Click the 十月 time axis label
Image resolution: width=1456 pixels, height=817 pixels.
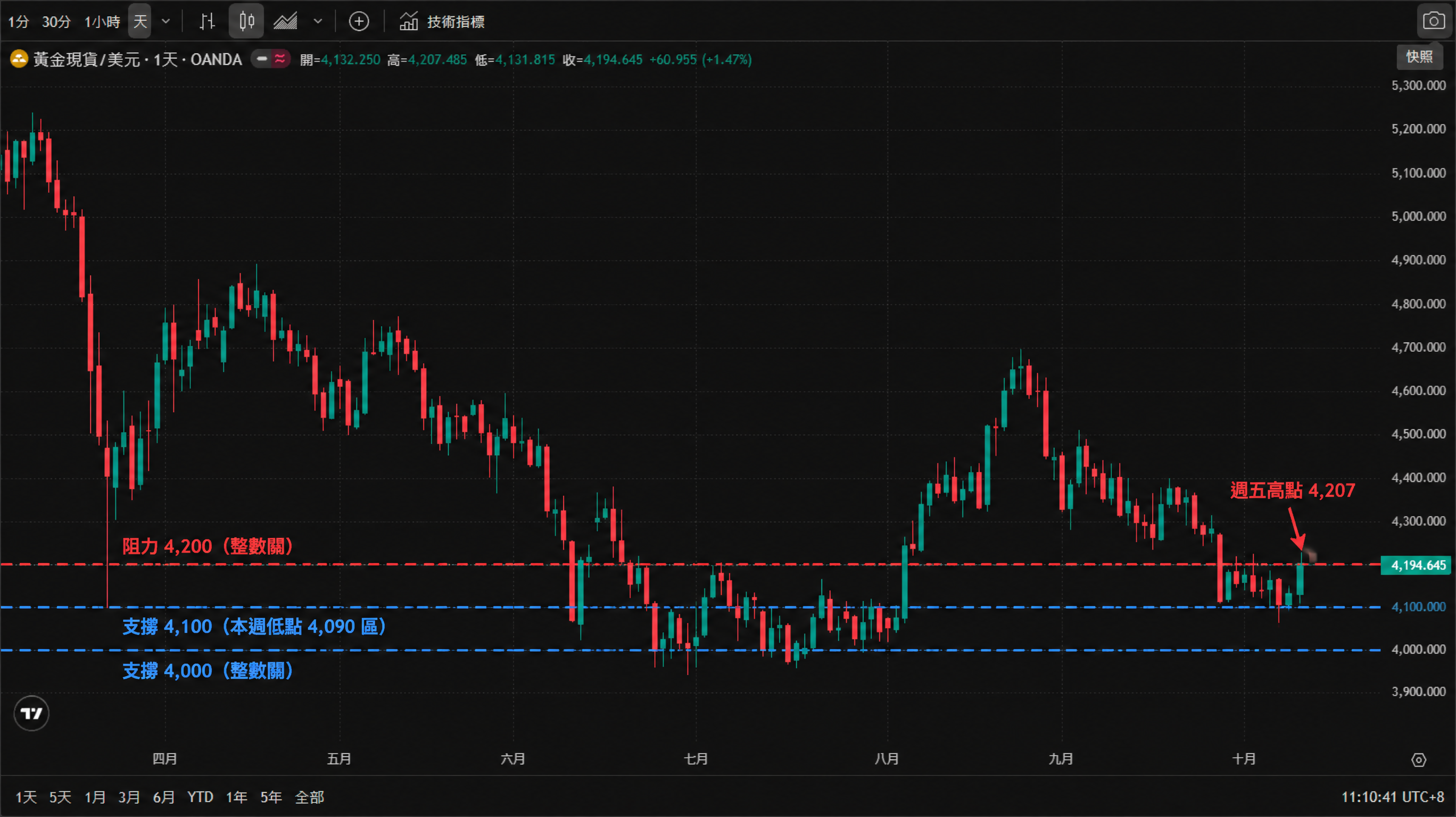1244,759
